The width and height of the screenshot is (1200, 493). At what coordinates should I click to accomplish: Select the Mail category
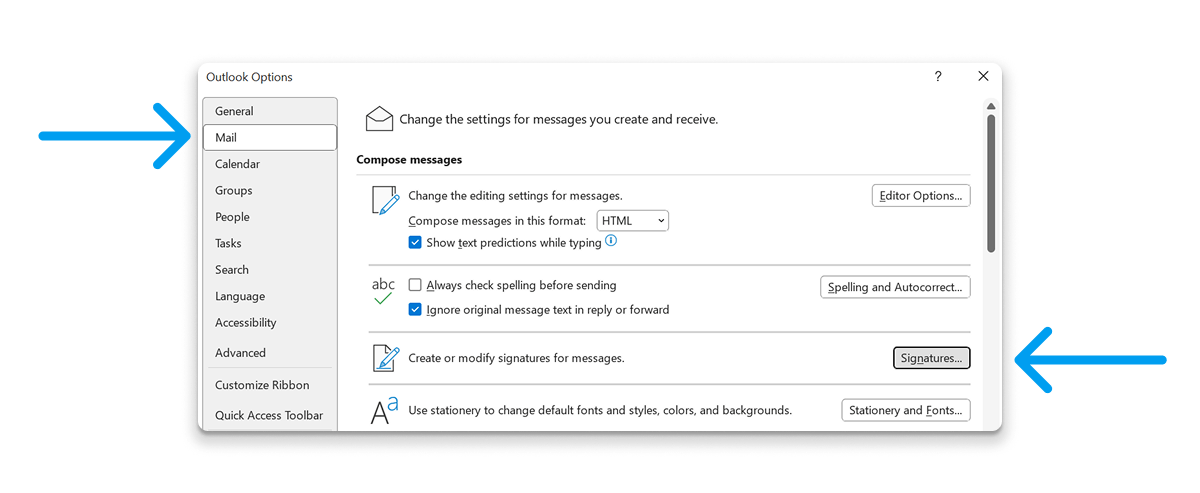[x=269, y=138]
